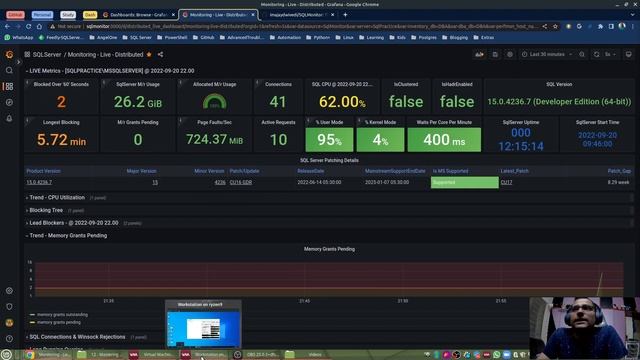
Task: Open the Study tab group
Action: (68, 15)
